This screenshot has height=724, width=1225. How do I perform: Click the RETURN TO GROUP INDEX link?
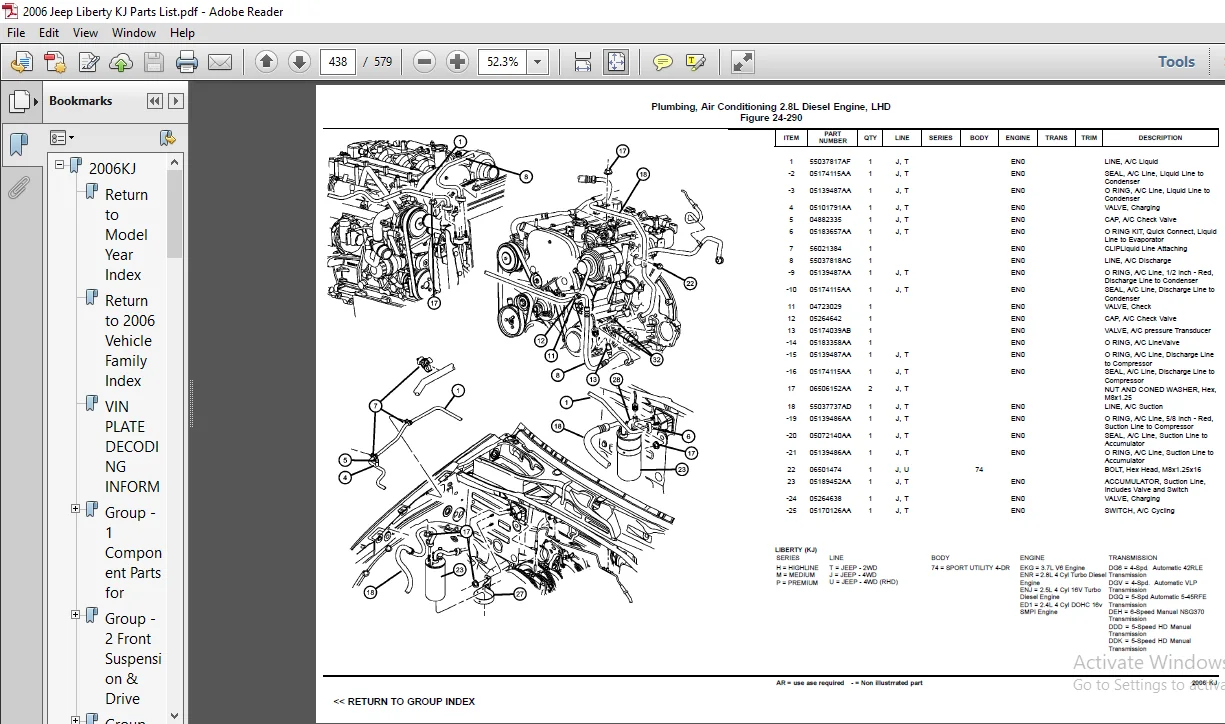point(404,701)
